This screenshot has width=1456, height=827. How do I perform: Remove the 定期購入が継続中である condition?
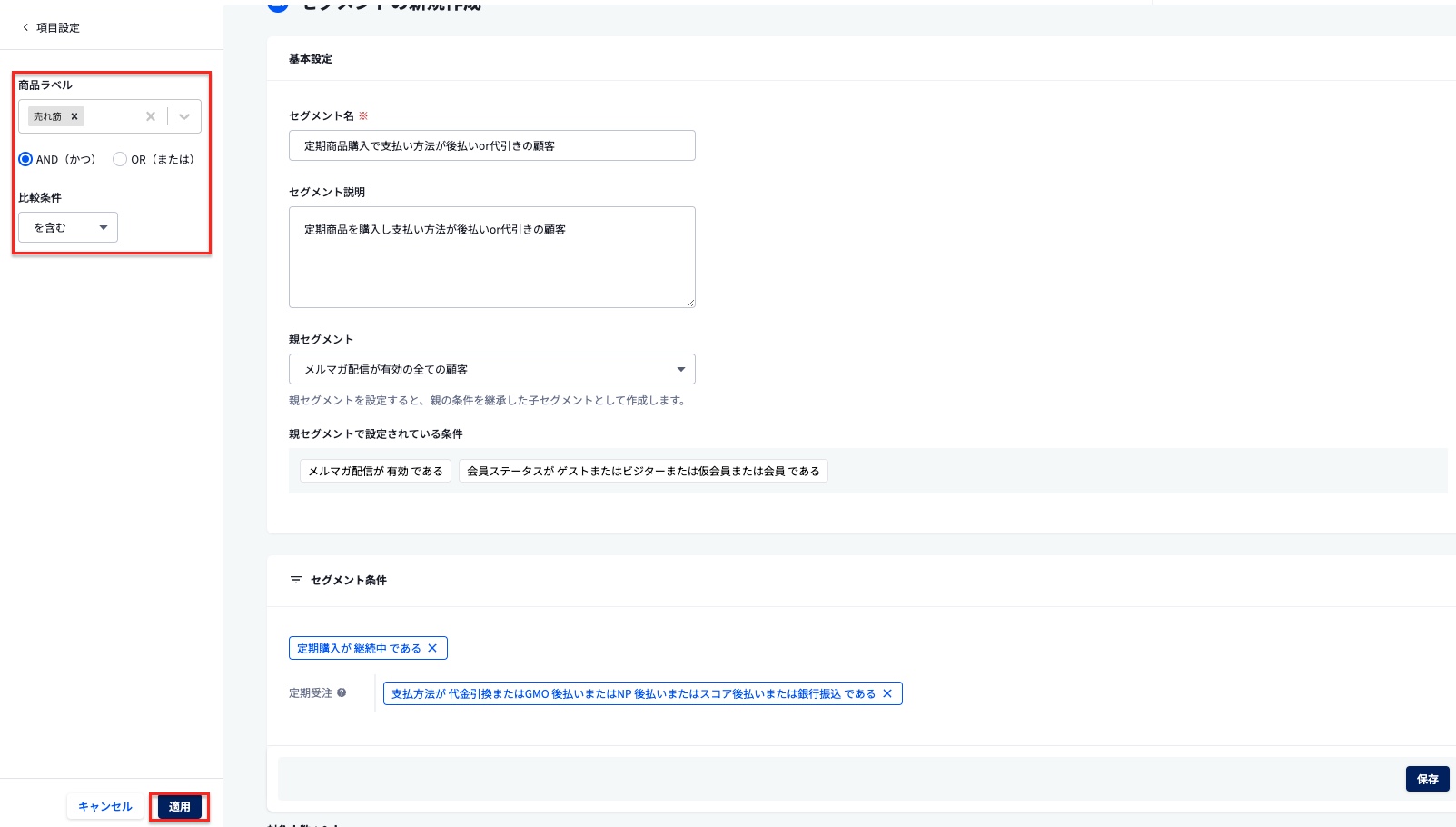click(x=432, y=648)
